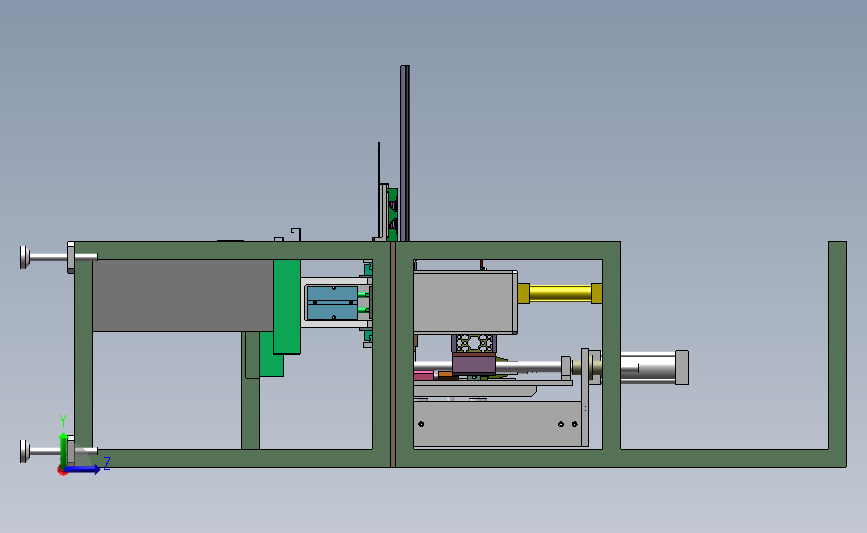Image resolution: width=867 pixels, height=533 pixels.
Task: Select the far right green frame post
Action: pos(837,346)
